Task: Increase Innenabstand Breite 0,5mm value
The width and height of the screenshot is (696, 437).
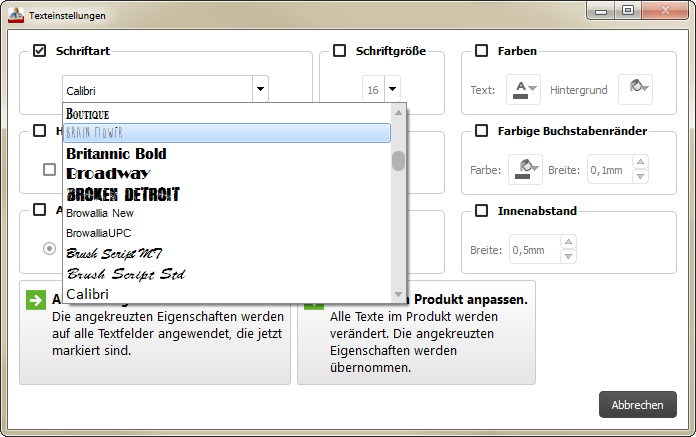Action: tap(568, 242)
